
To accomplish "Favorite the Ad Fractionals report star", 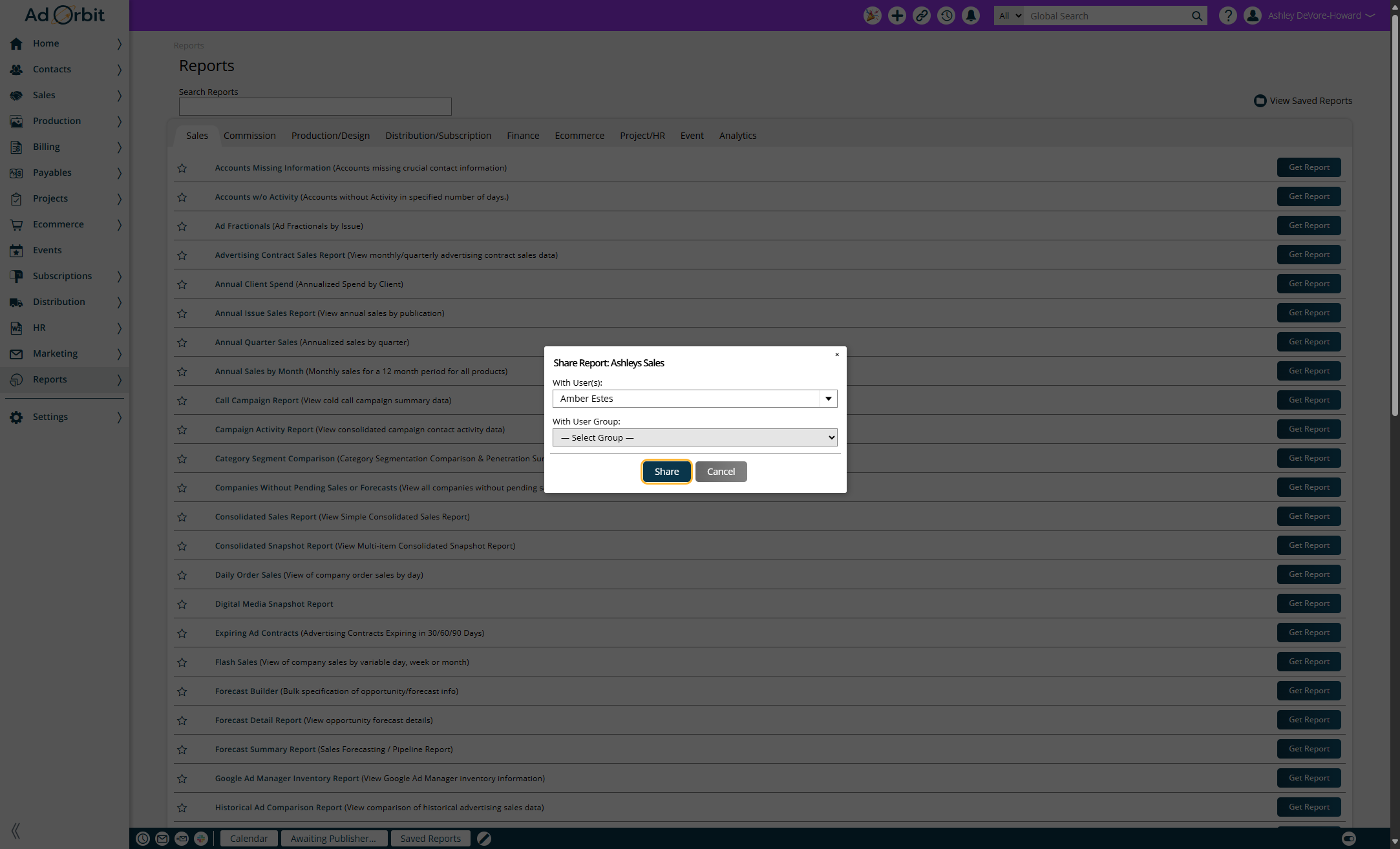I will point(182,226).
